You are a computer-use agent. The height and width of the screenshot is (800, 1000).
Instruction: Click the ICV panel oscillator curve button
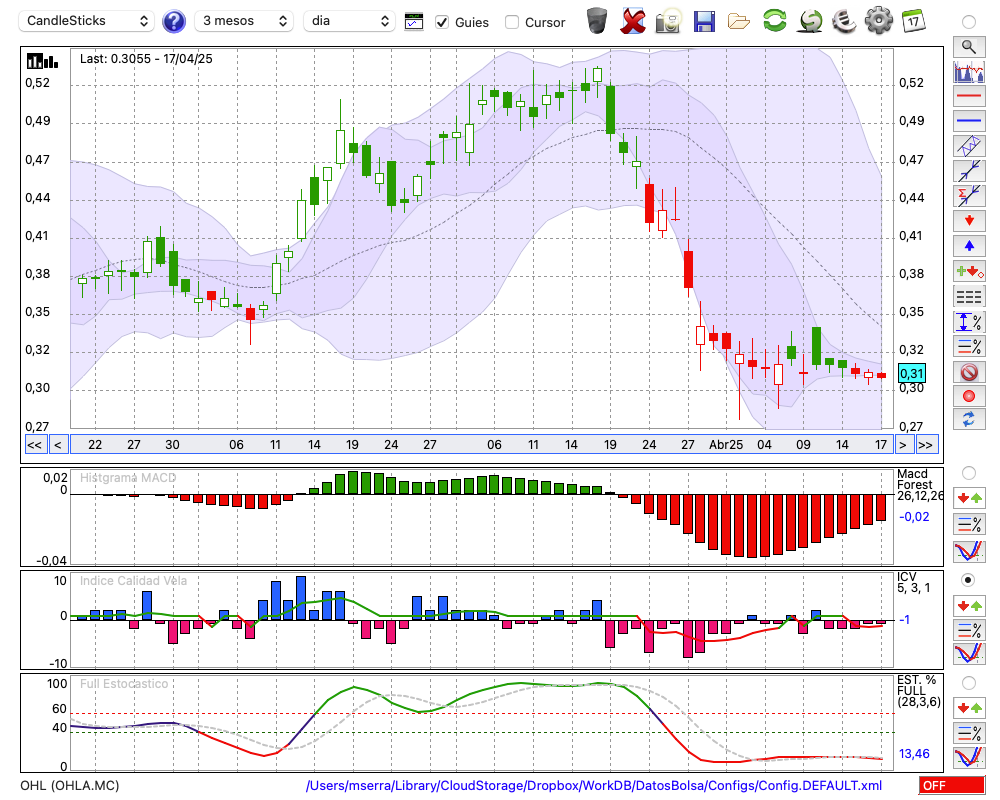[x=969, y=654]
